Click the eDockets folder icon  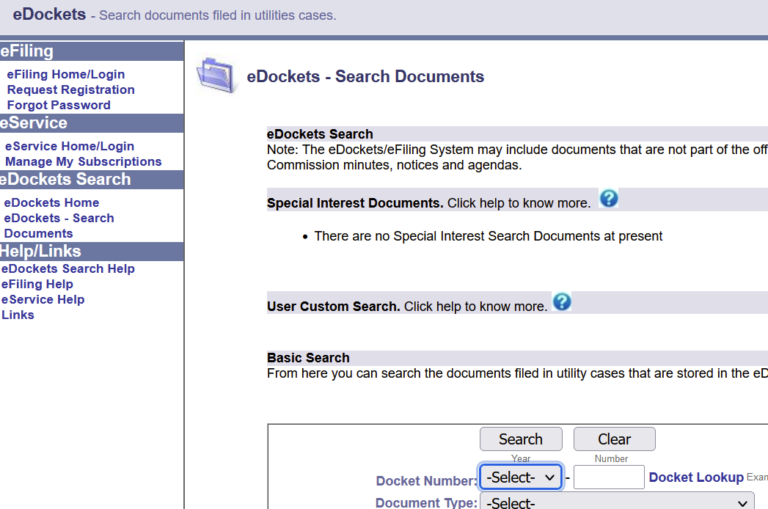click(213, 76)
